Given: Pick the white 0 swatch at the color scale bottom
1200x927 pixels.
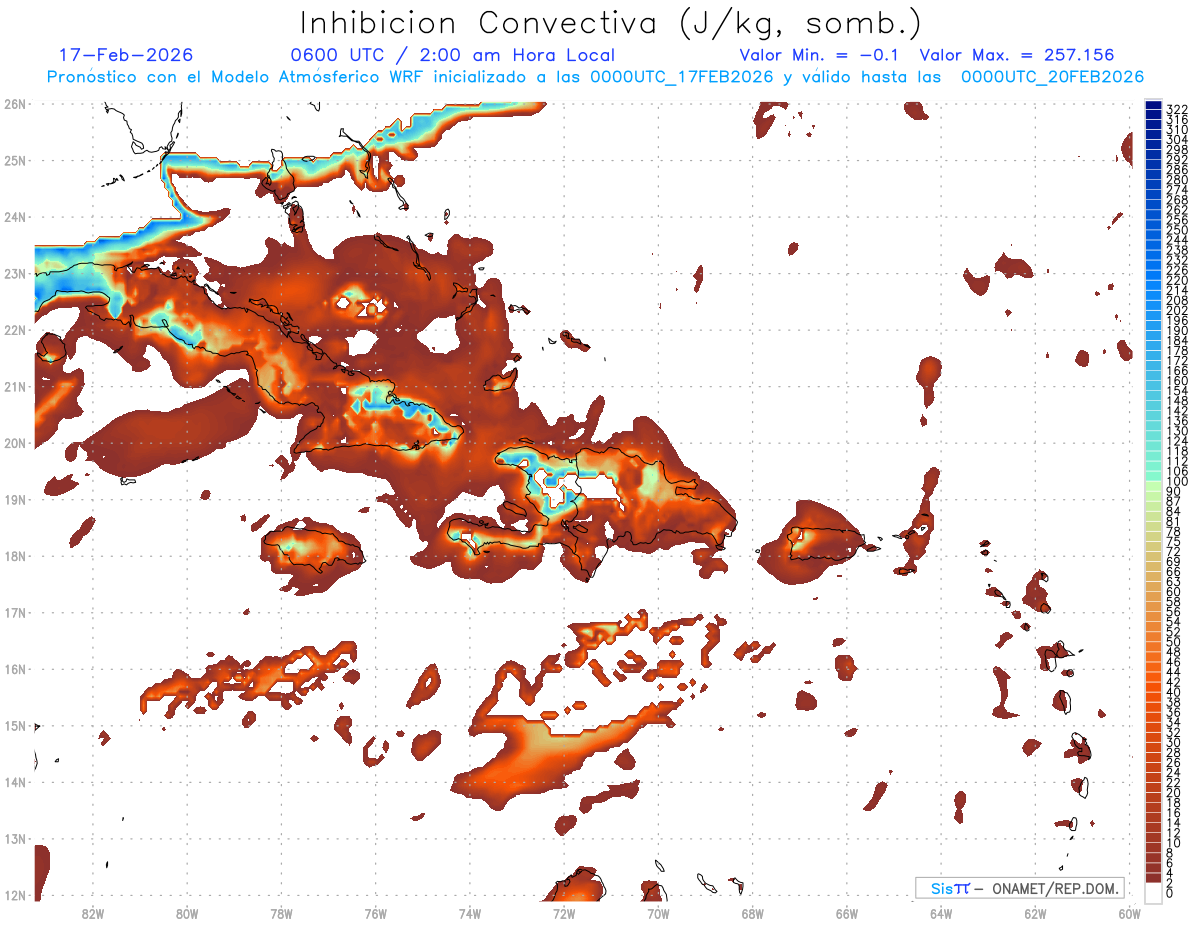Looking at the screenshot, I should click(1154, 892).
